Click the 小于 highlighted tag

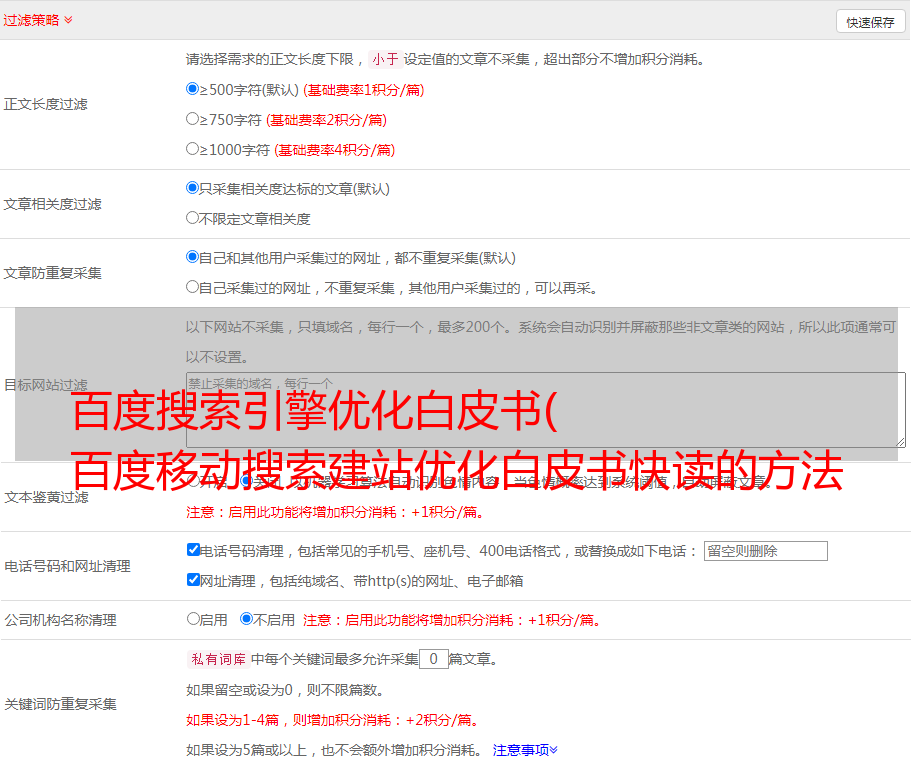[x=385, y=59]
